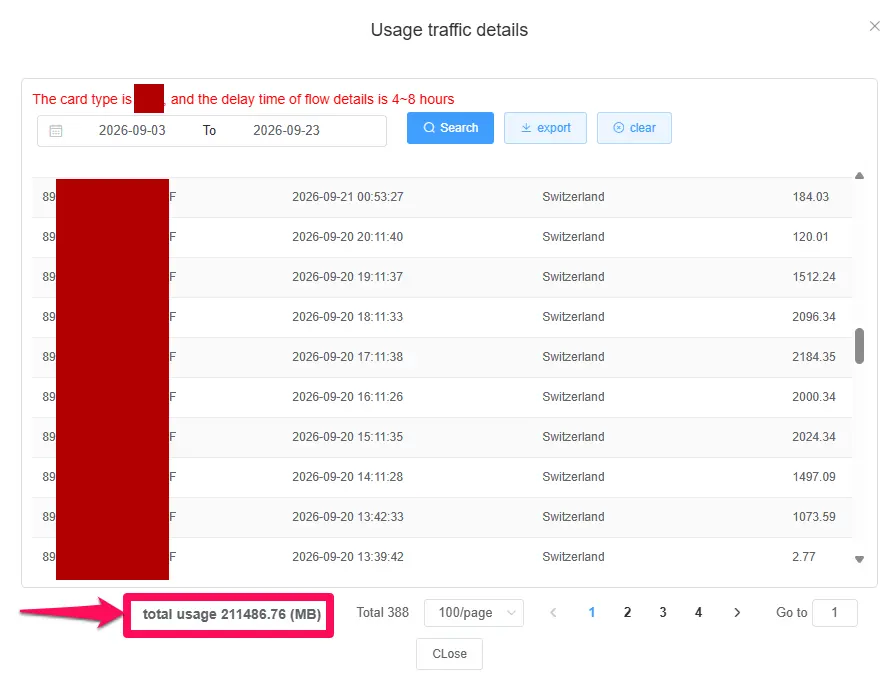Viewport: 888px width, 680px height.
Task: Select page 2 in pagination
Action: tap(627, 613)
